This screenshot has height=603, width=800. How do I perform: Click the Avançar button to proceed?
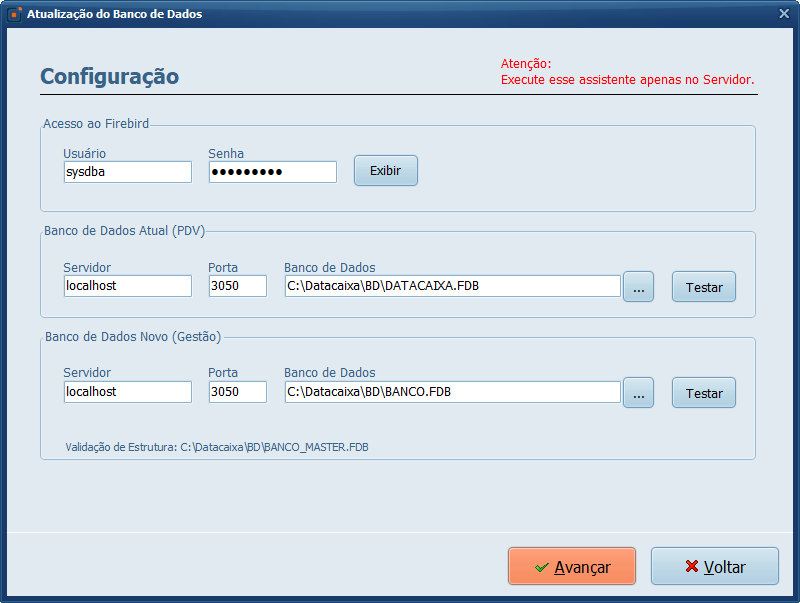(572, 566)
